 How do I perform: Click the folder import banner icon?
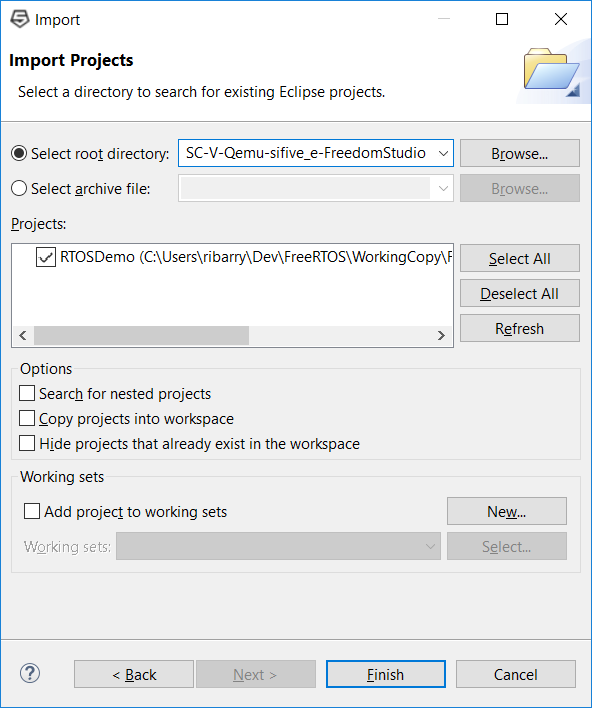[551, 72]
